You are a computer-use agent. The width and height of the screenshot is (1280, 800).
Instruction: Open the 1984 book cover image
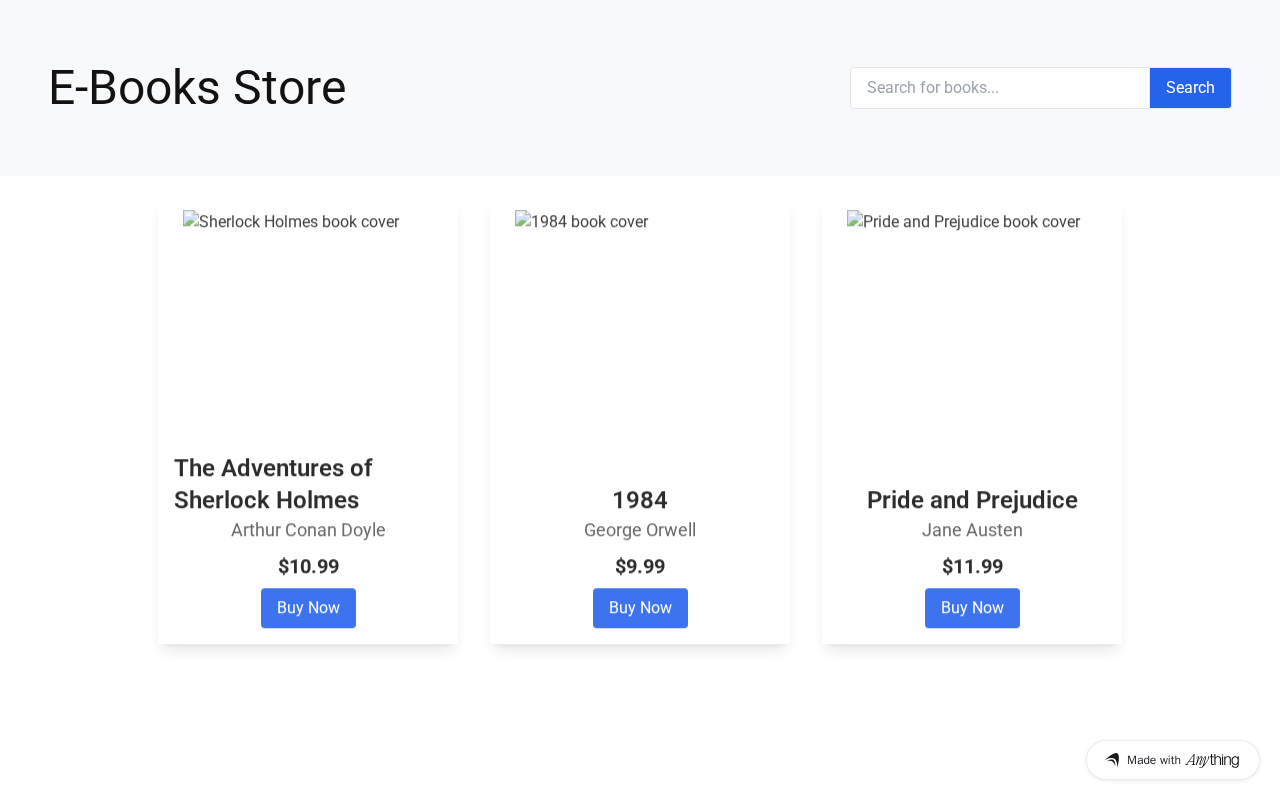pyautogui.click(x=582, y=222)
